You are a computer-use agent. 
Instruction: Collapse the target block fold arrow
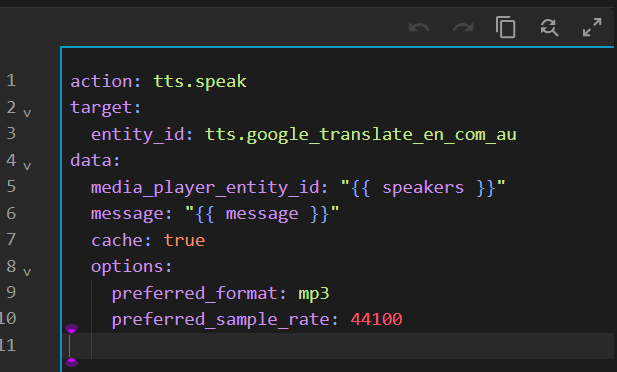coord(27,113)
